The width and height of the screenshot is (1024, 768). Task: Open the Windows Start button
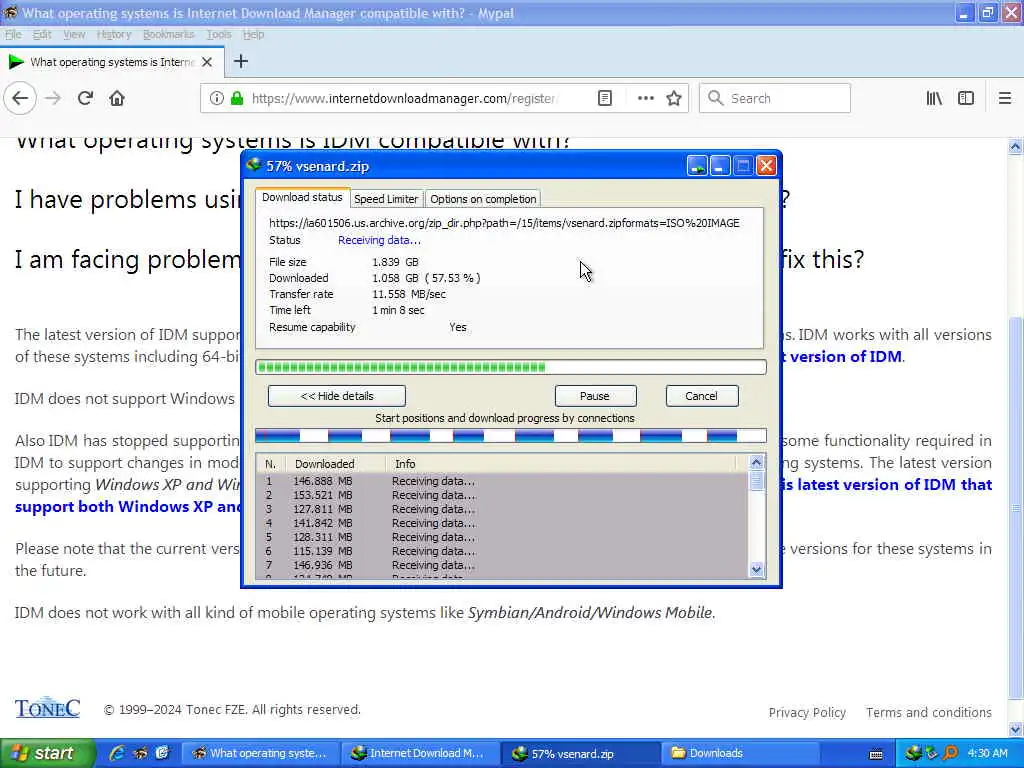46,753
